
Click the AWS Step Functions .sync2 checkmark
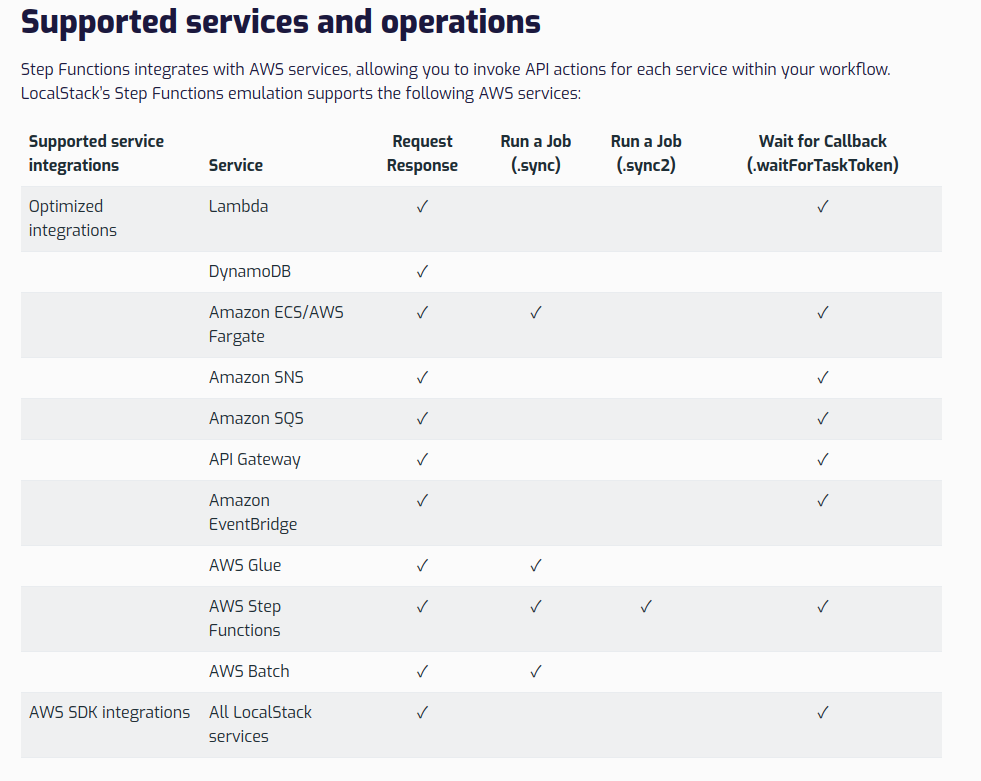click(x=646, y=606)
